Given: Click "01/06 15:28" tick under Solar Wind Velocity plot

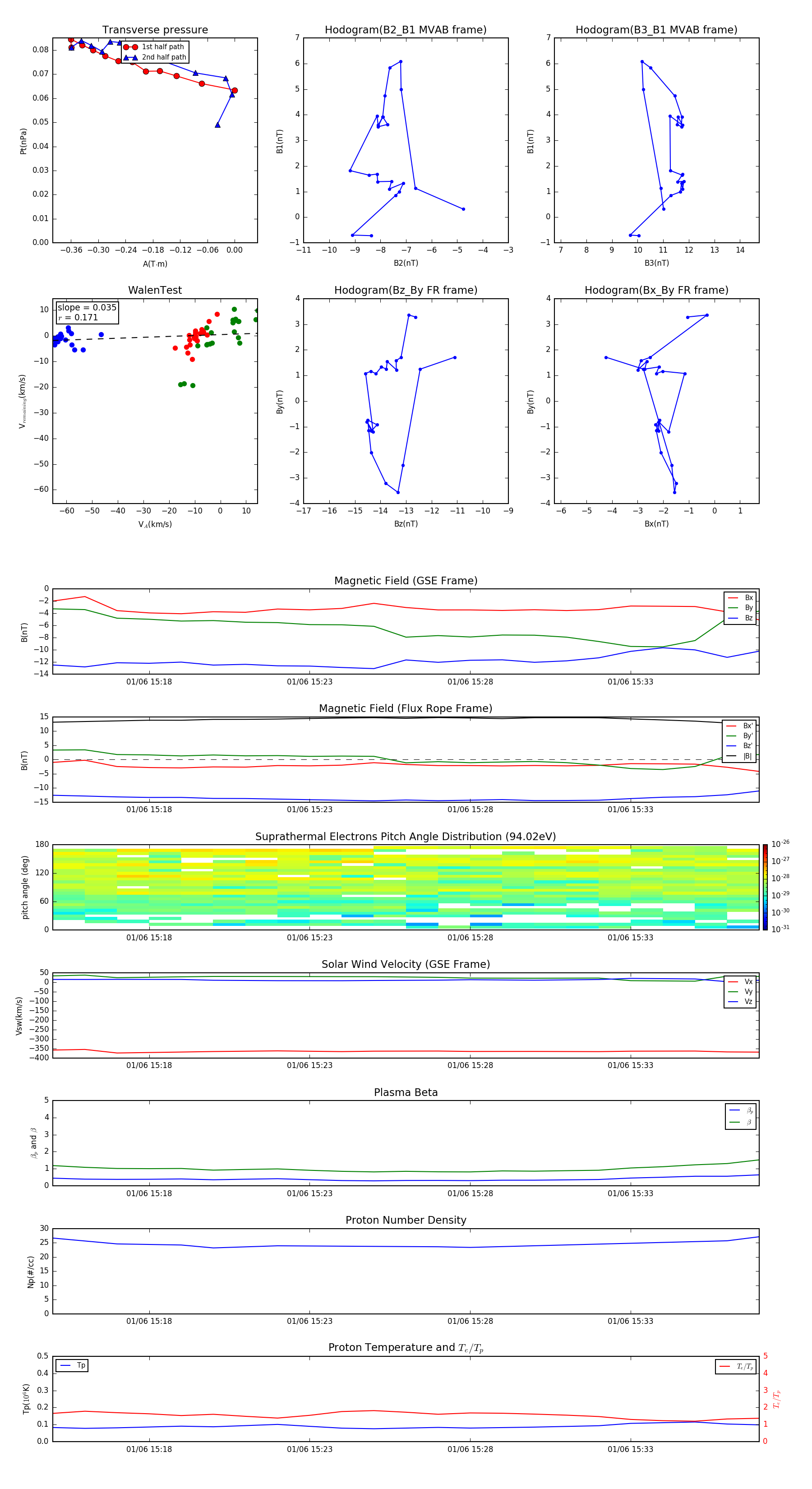Looking at the screenshot, I should [x=471, y=1065].
